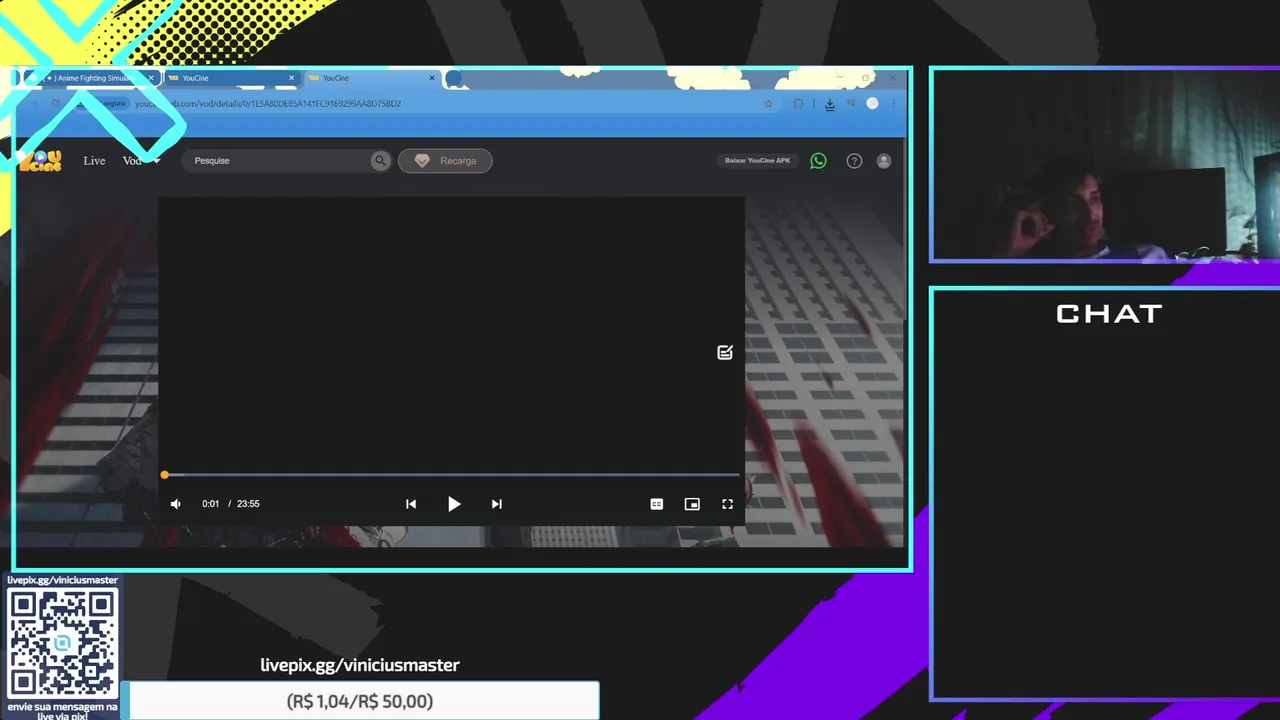The width and height of the screenshot is (1280, 720).
Task: Open the Live menu item
Action: coord(94,160)
